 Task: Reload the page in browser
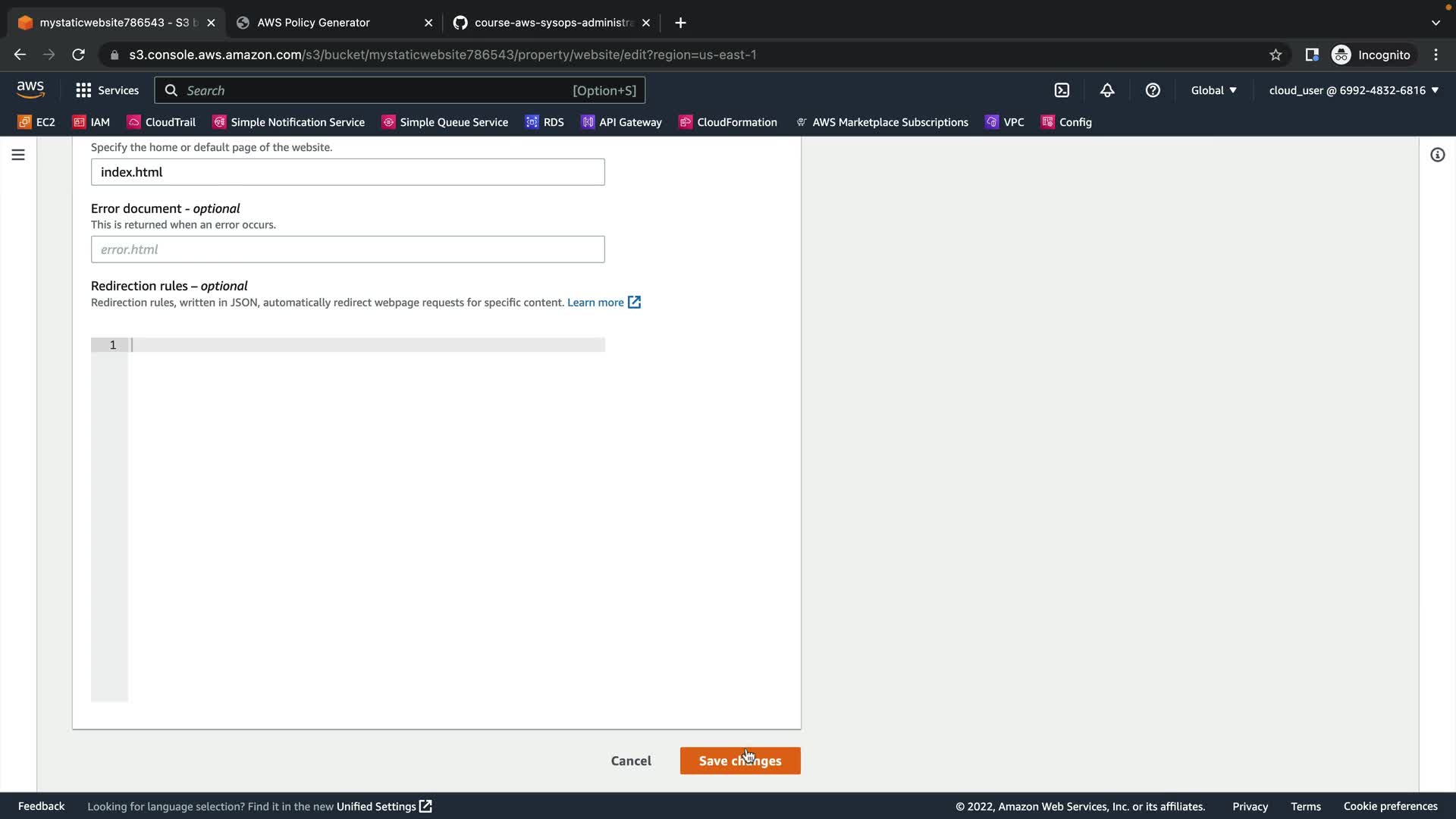pyautogui.click(x=78, y=55)
